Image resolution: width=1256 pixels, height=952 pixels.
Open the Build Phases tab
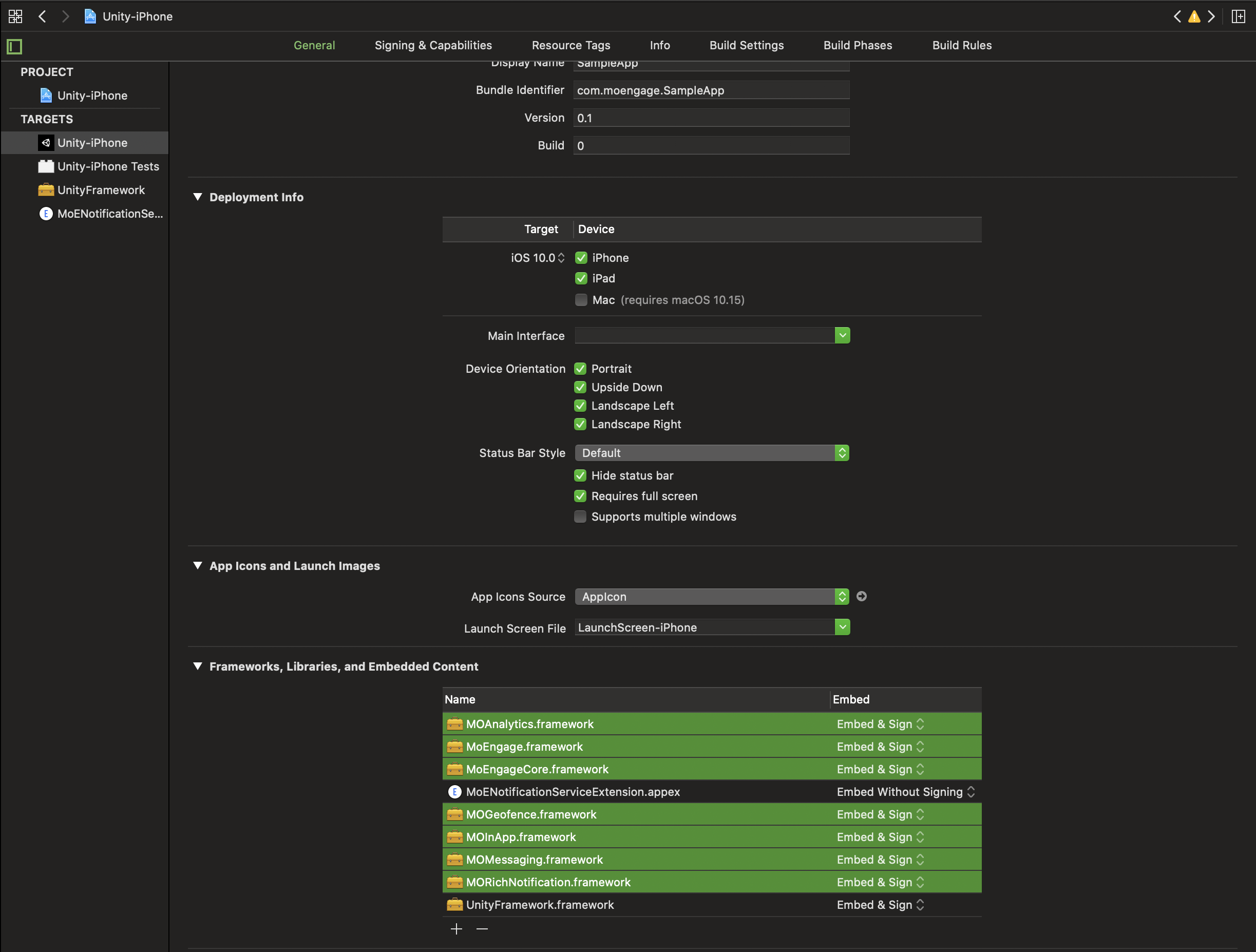(x=858, y=45)
